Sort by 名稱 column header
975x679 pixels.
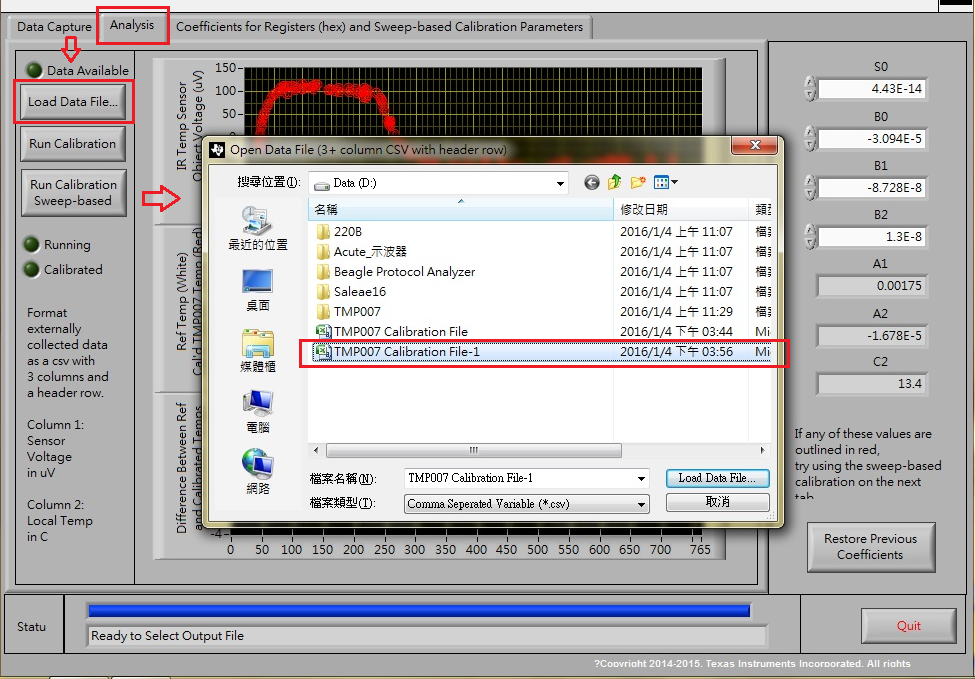tap(461, 210)
